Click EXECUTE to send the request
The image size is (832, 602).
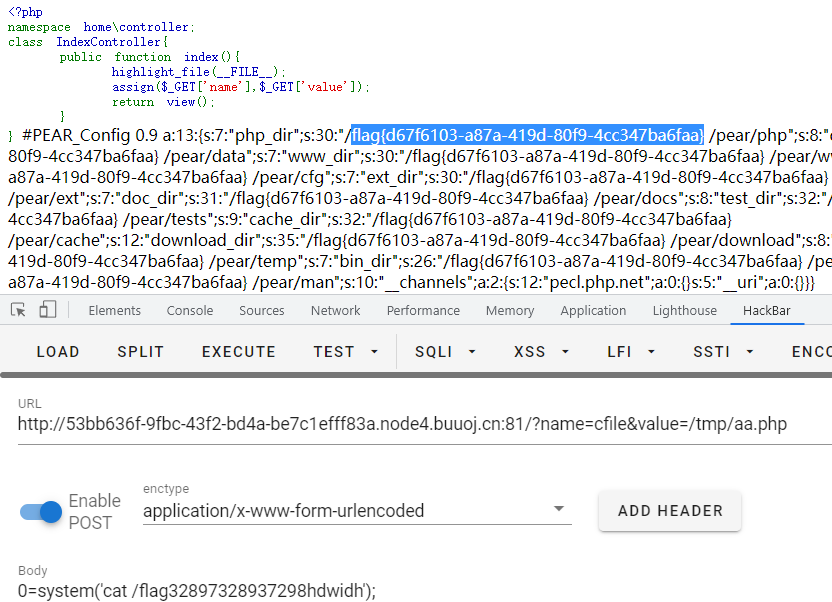coord(239,352)
